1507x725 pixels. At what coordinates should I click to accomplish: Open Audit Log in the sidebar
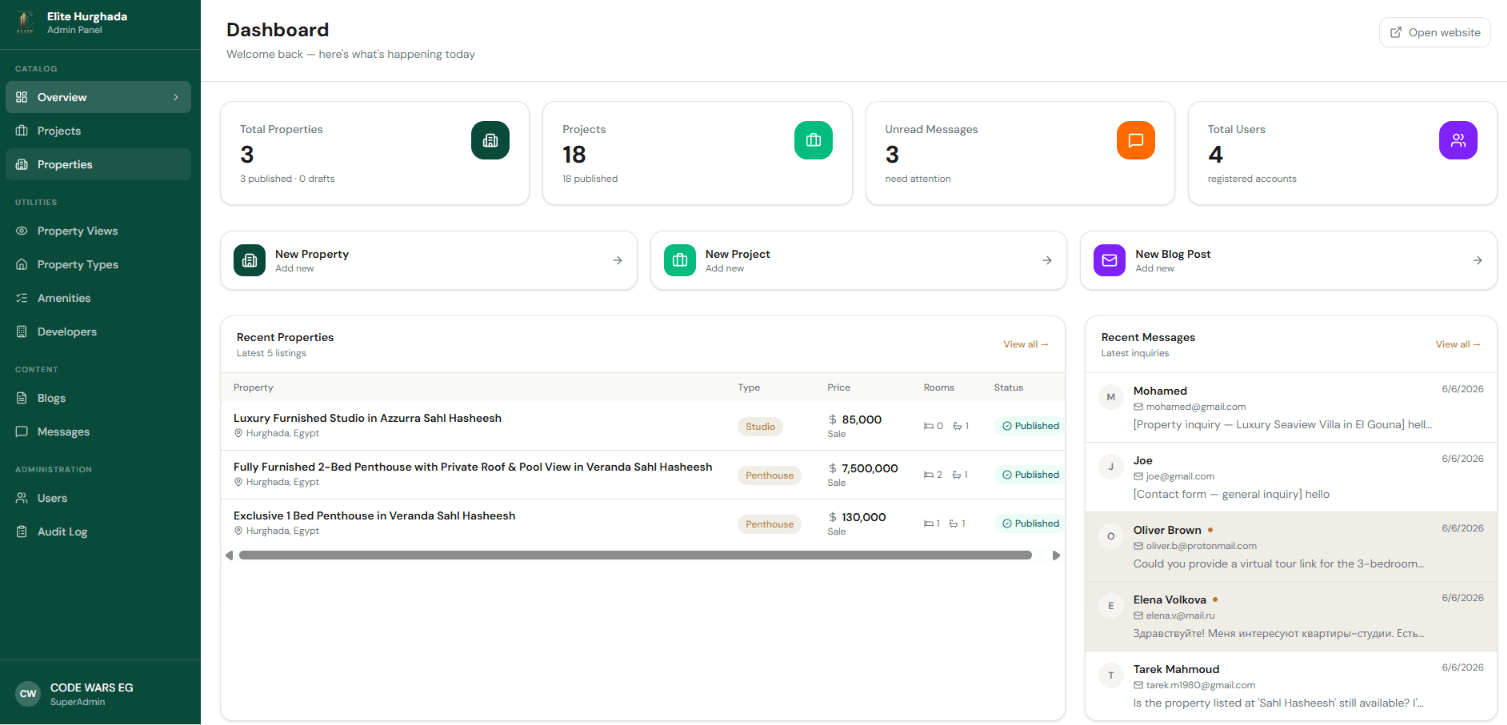pyautogui.click(x=98, y=532)
